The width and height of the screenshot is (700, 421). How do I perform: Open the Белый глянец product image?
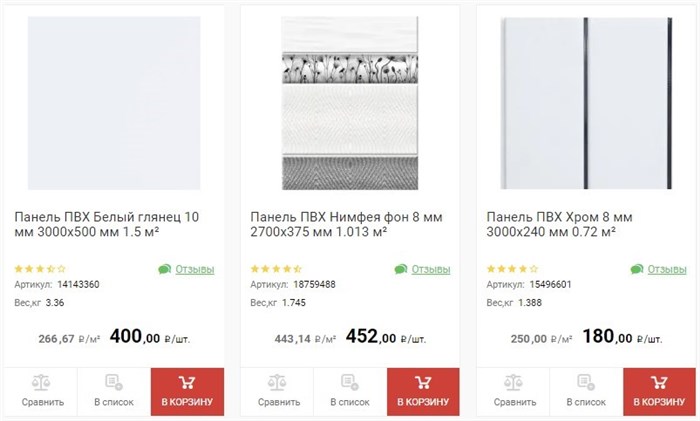pyautogui.click(x=114, y=103)
